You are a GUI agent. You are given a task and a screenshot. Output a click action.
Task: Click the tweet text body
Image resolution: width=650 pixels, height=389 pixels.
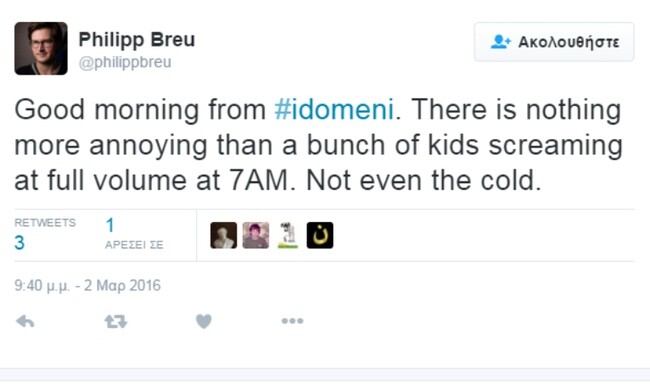(x=318, y=145)
